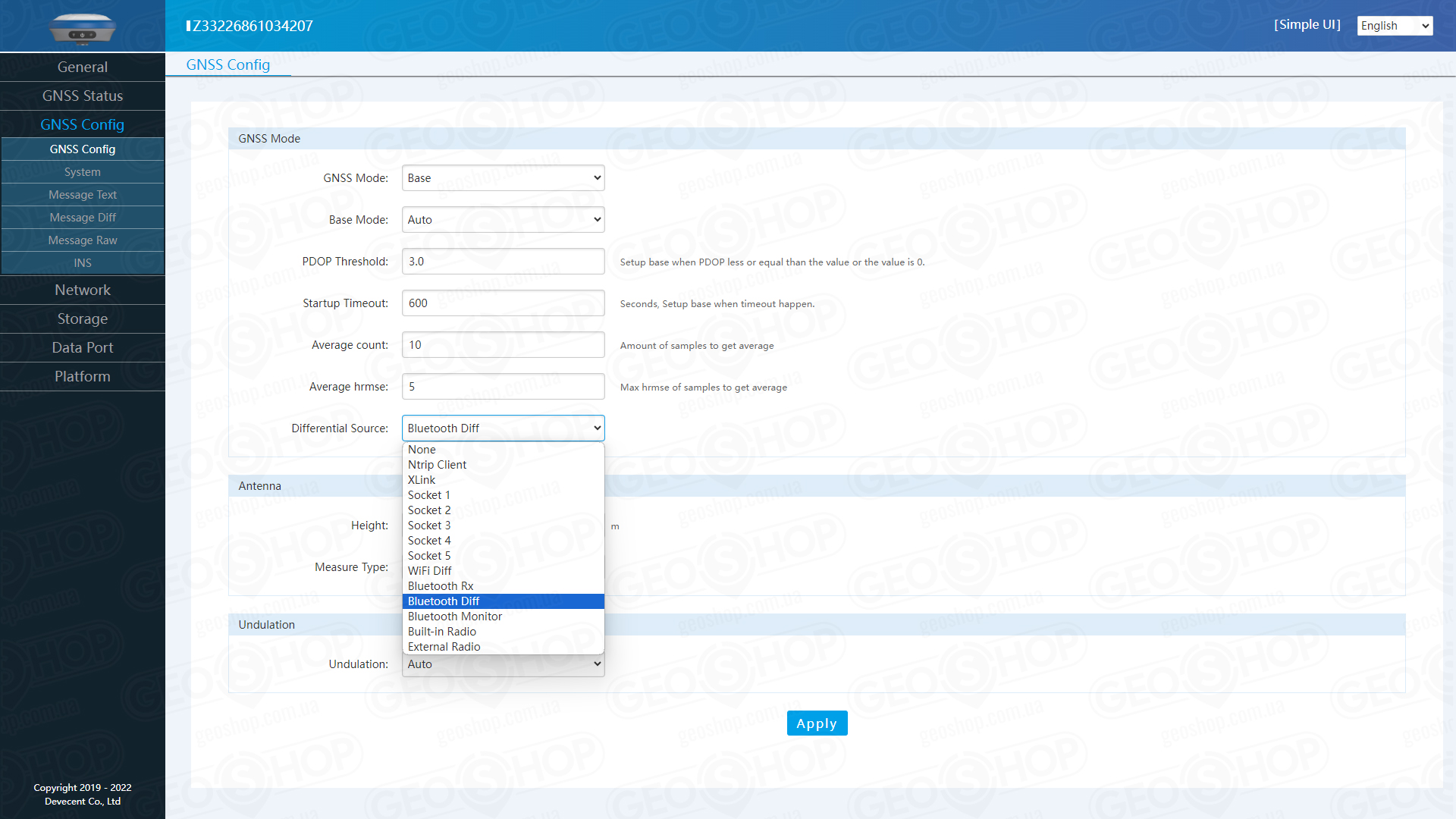
Task: Open the Network menu section
Action: (x=82, y=290)
